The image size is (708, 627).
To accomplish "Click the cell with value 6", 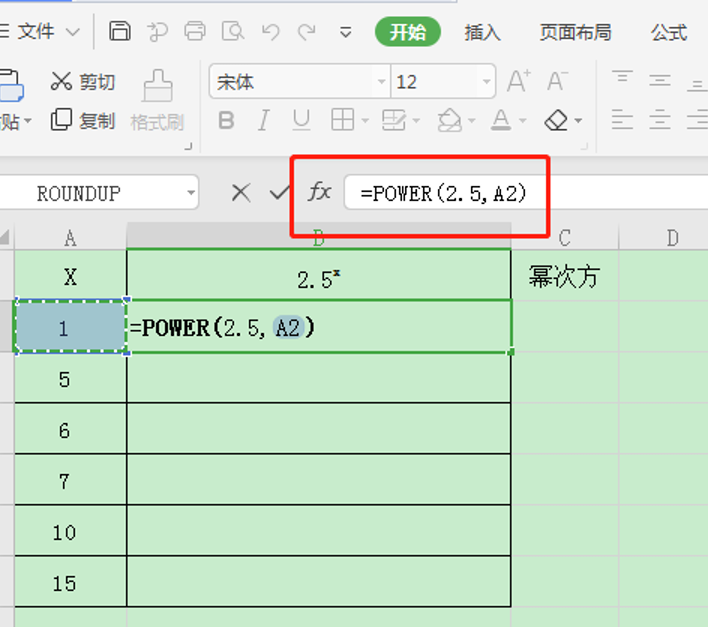I will 70,429.
